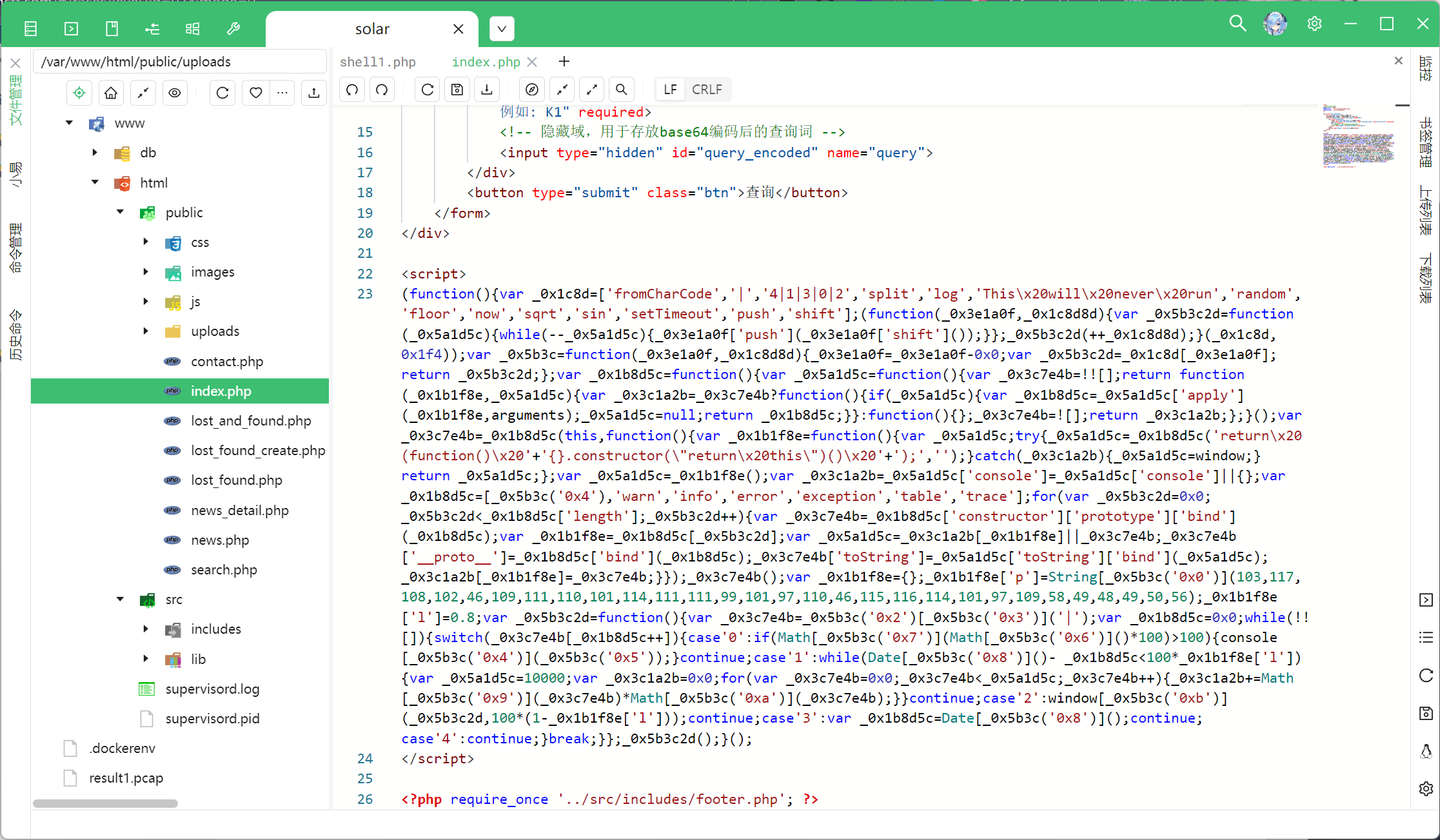Click the bookmark page icon in the top bar
This screenshot has width=1440, height=840.
tap(112, 29)
